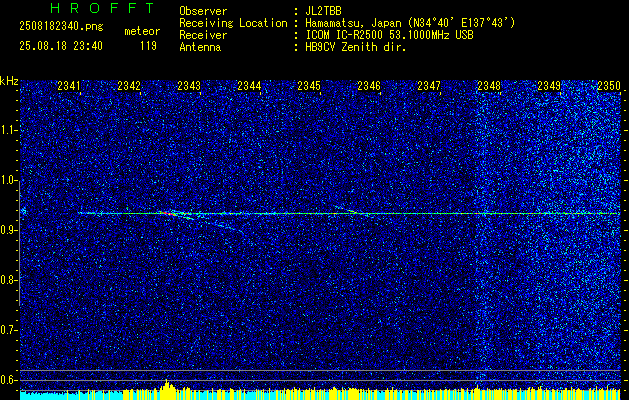Click the date 25.08.18 23:40

(61, 46)
